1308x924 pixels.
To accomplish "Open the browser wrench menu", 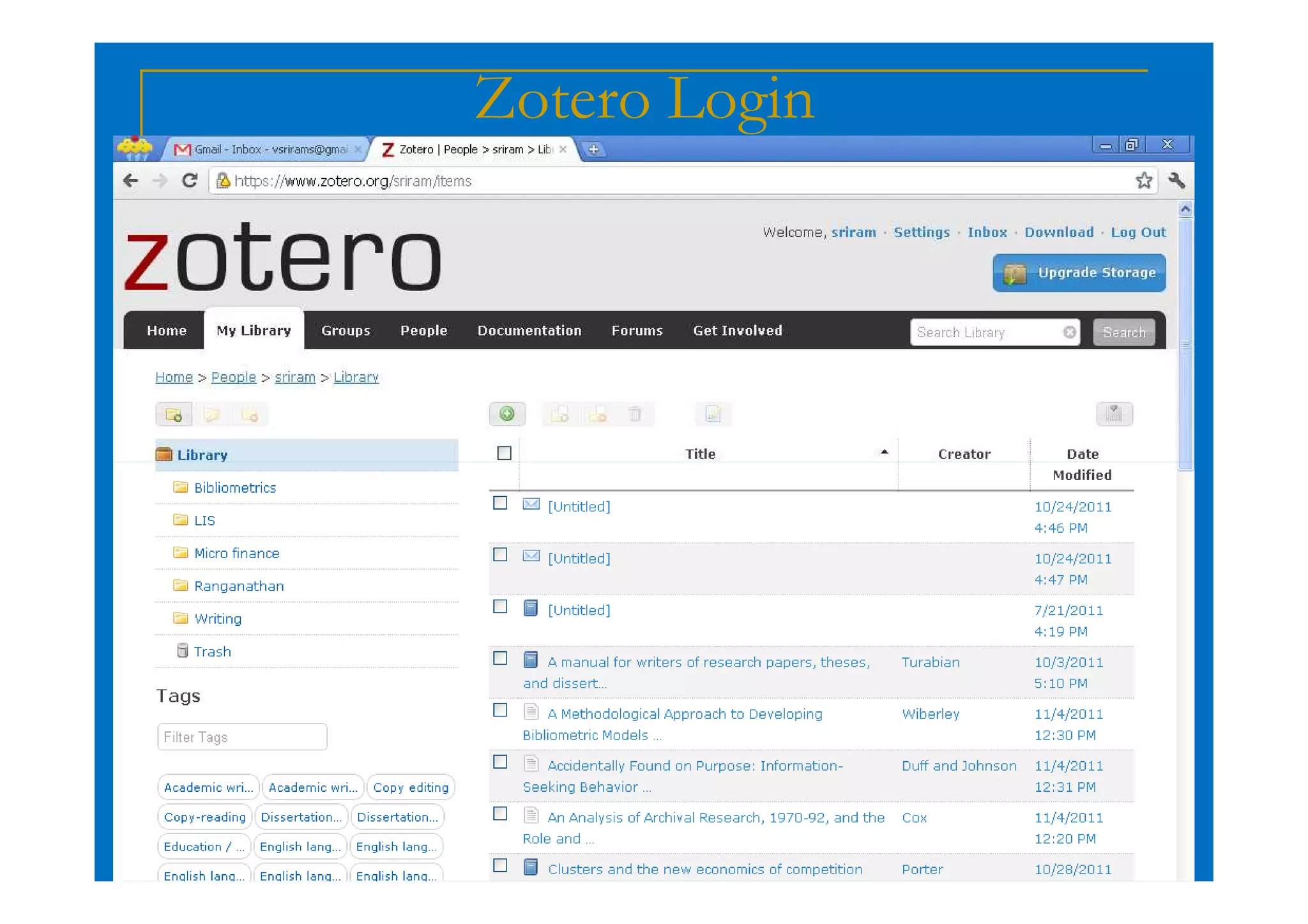I will tap(1176, 181).
